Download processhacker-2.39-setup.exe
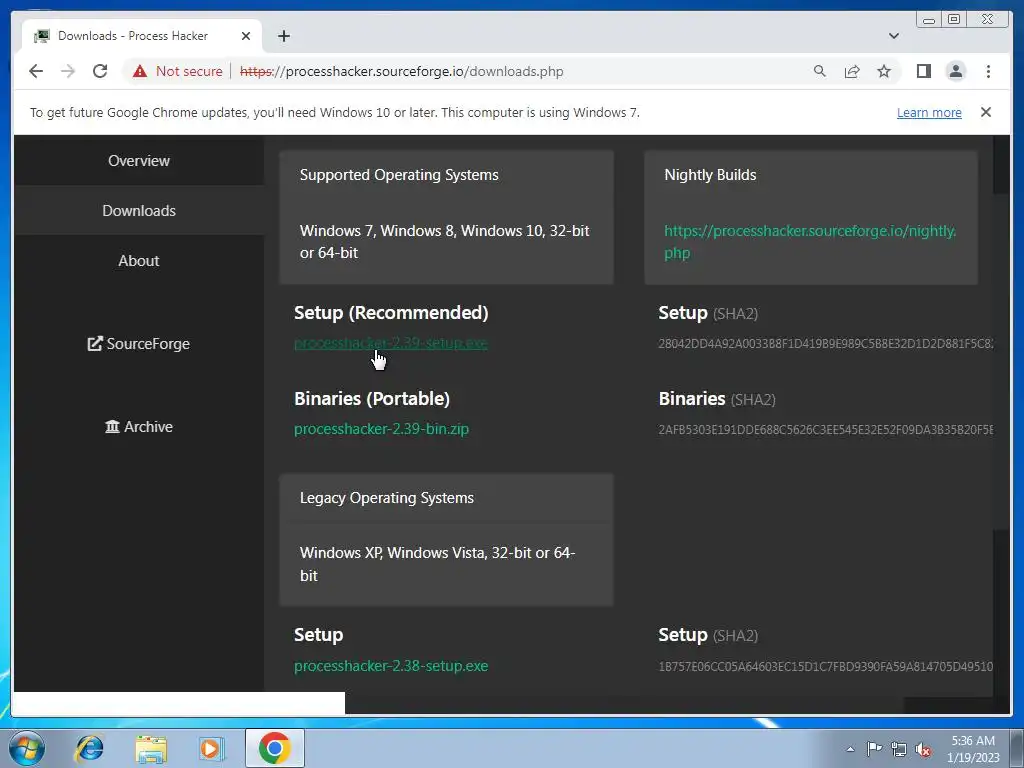 [x=391, y=343]
